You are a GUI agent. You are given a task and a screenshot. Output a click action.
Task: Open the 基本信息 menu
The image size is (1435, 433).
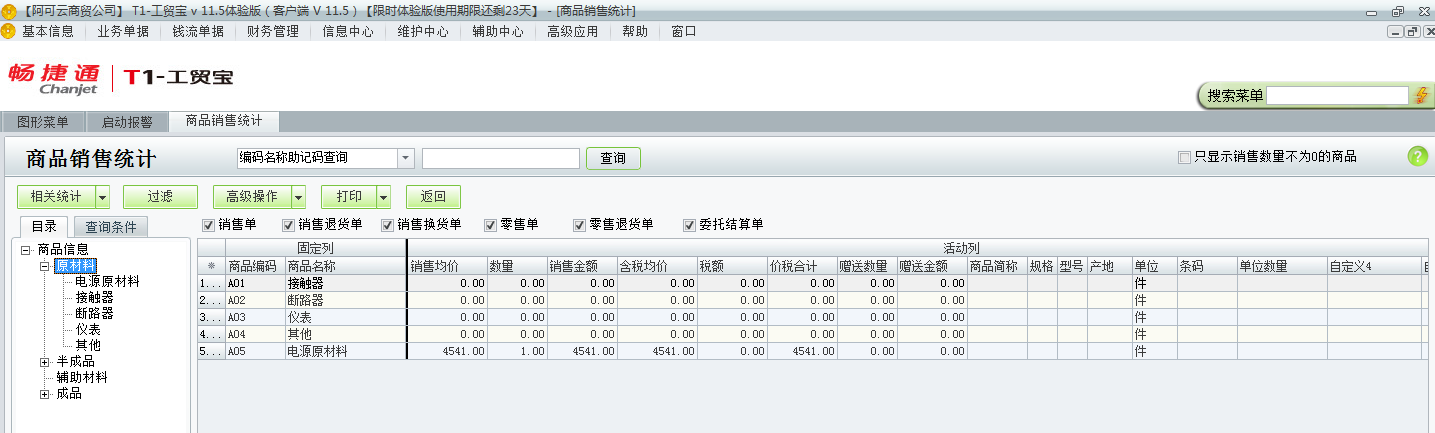click(x=47, y=31)
